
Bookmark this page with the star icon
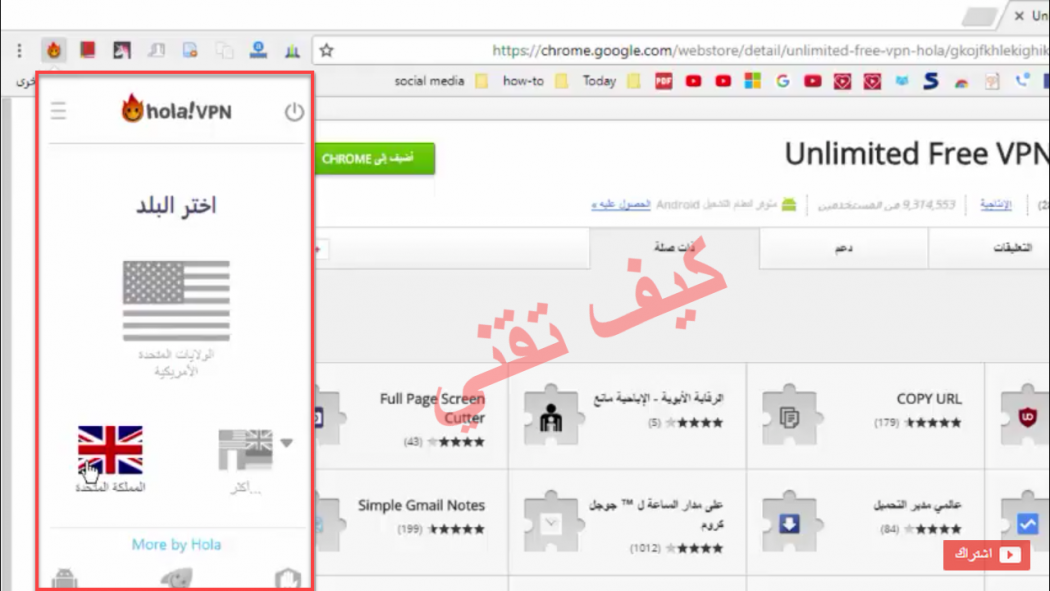click(x=326, y=50)
